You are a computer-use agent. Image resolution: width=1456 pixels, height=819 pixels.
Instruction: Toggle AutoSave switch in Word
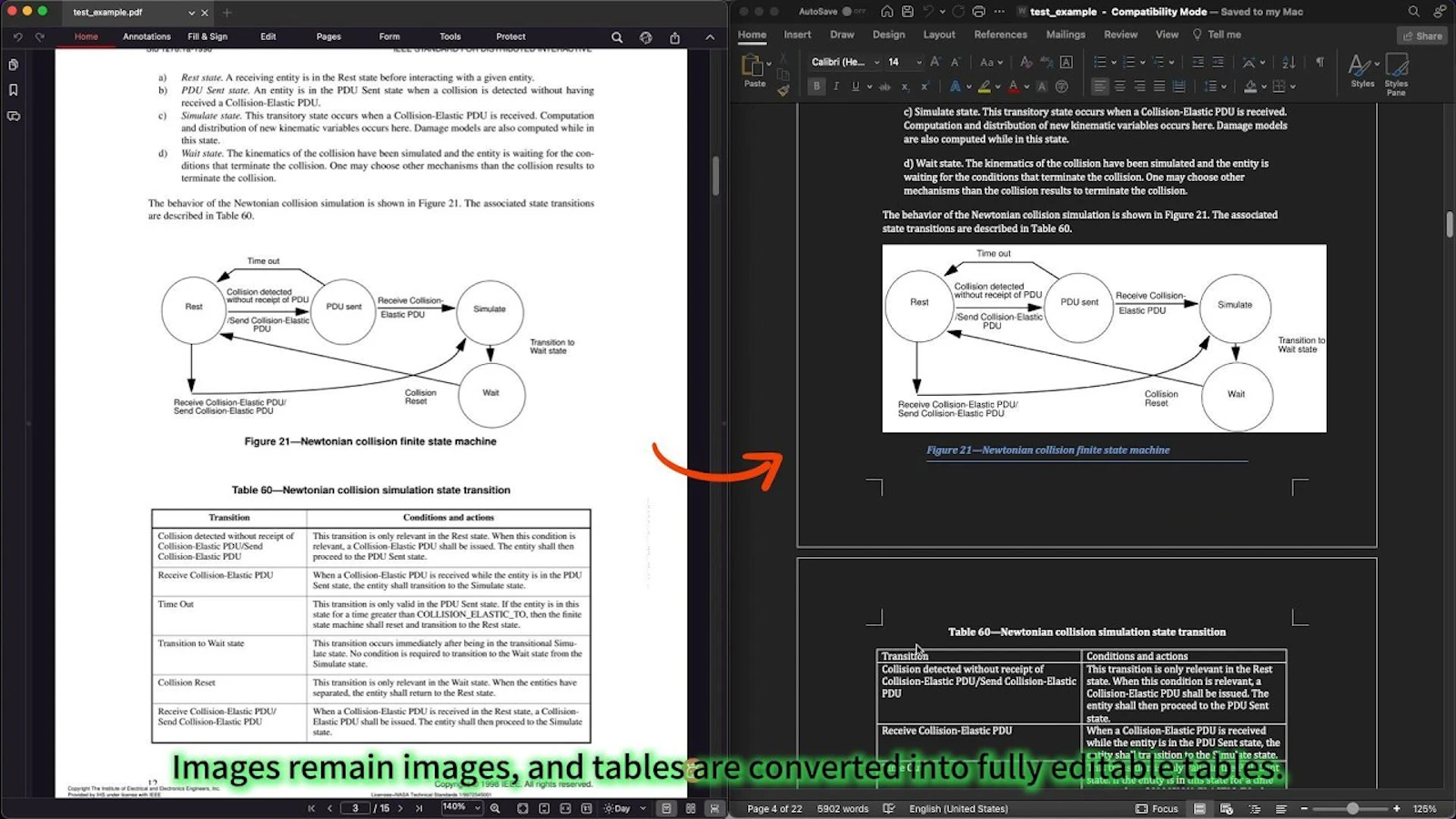click(x=853, y=11)
